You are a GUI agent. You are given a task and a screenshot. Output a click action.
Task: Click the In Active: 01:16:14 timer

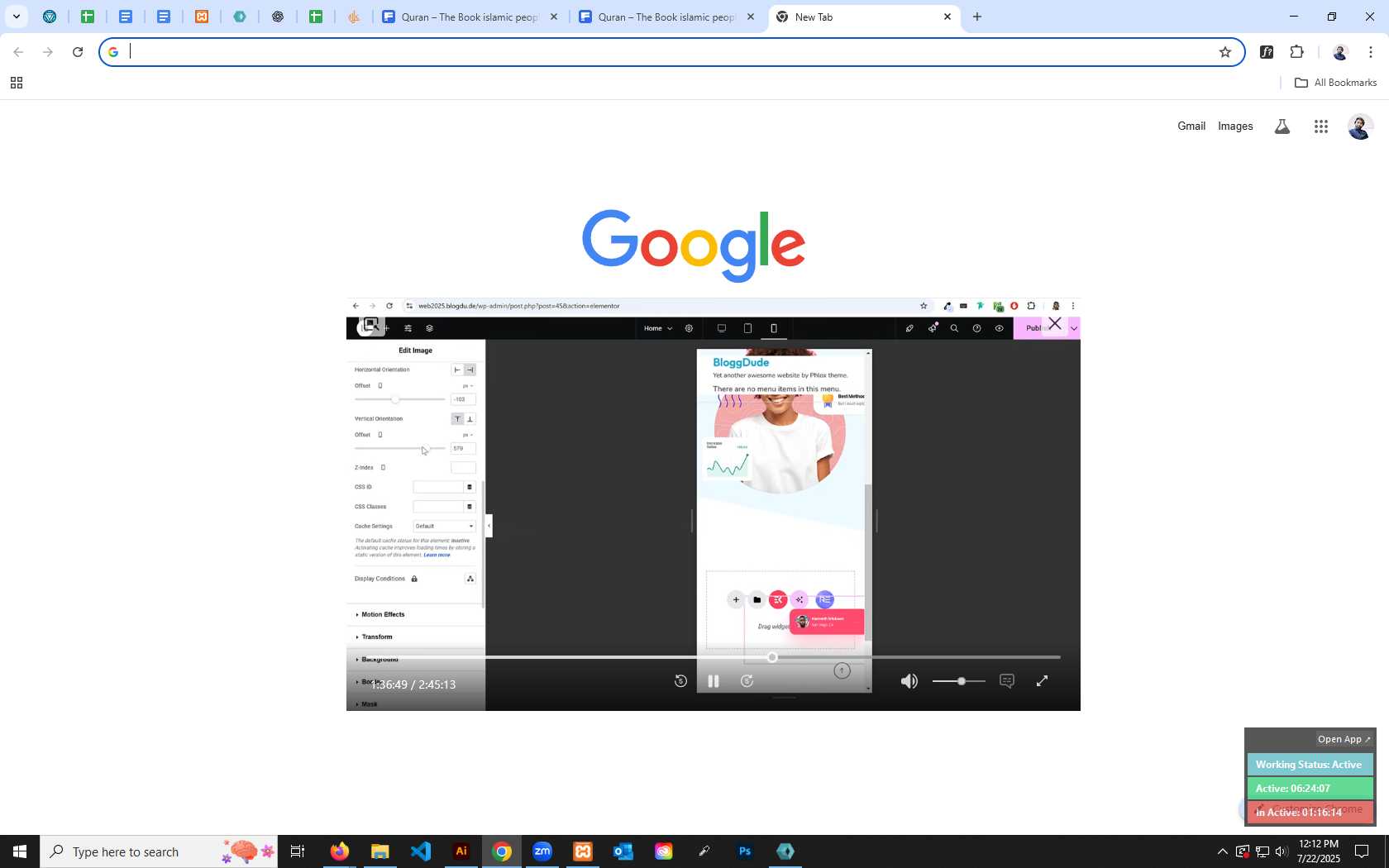click(x=1310, y=813)
